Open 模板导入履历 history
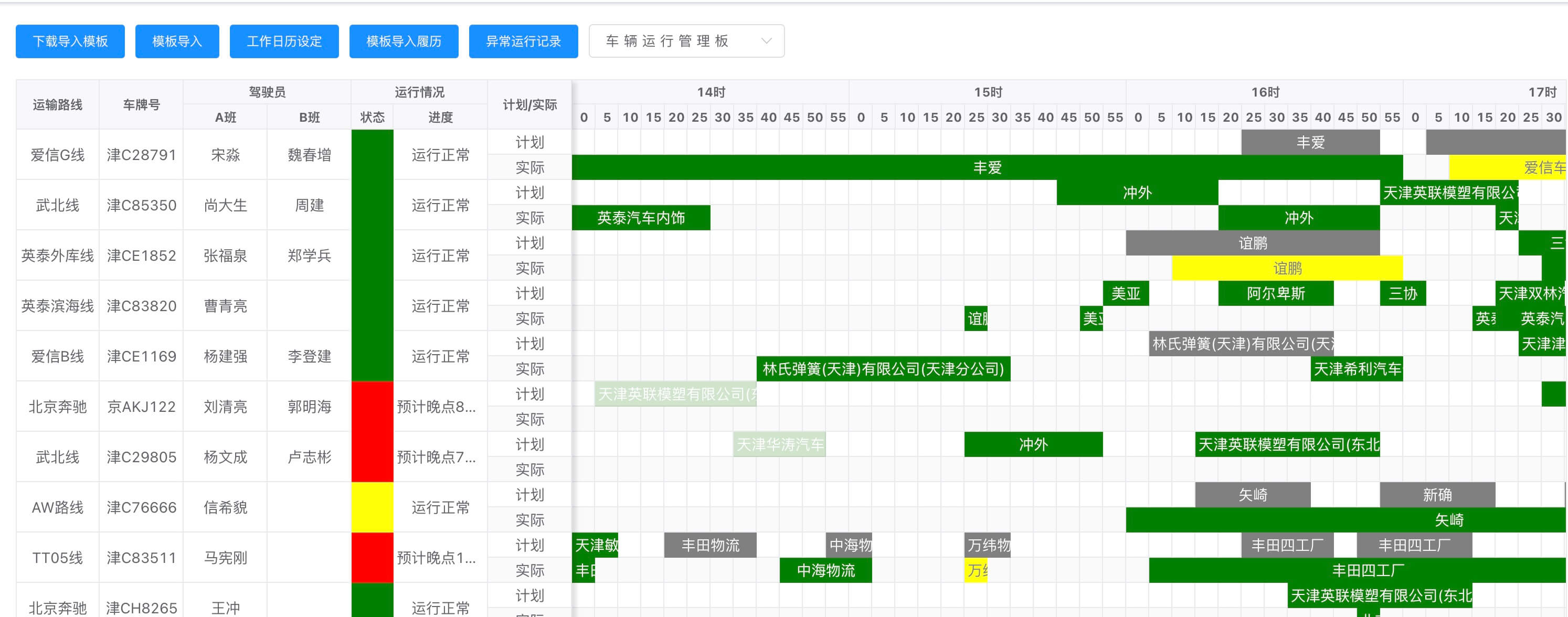Screen dimensions: 1568x617 click(x=404, y=41)
